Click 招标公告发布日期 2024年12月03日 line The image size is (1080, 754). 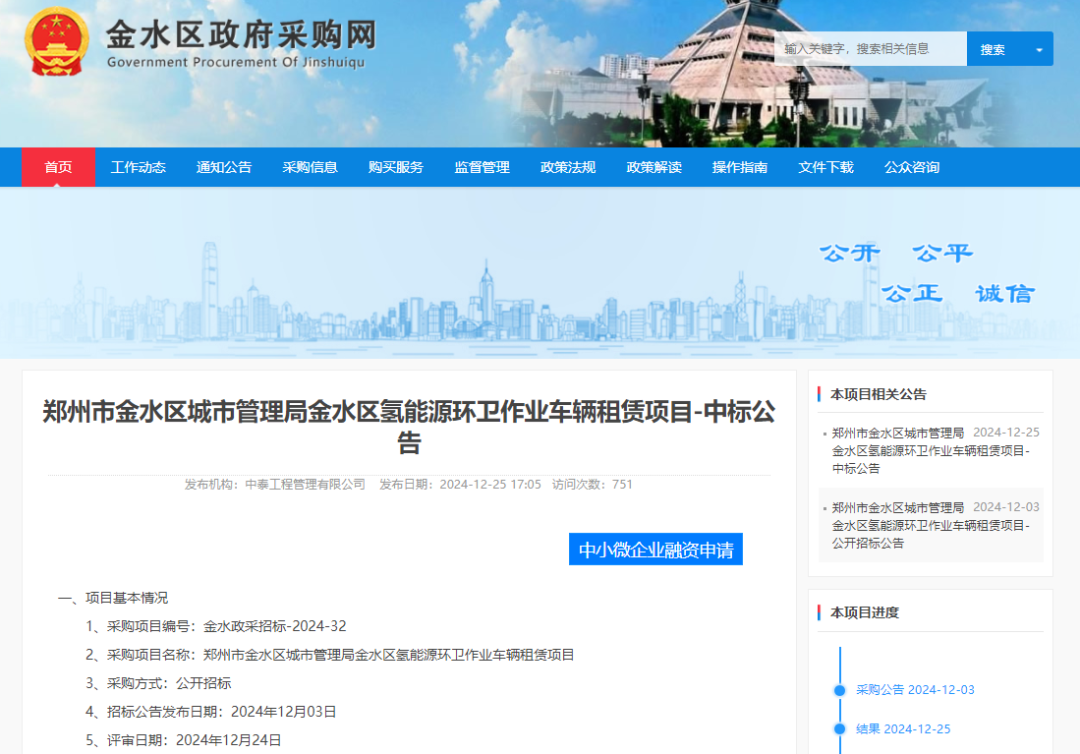pyautogui.click(x=211, y=712)
